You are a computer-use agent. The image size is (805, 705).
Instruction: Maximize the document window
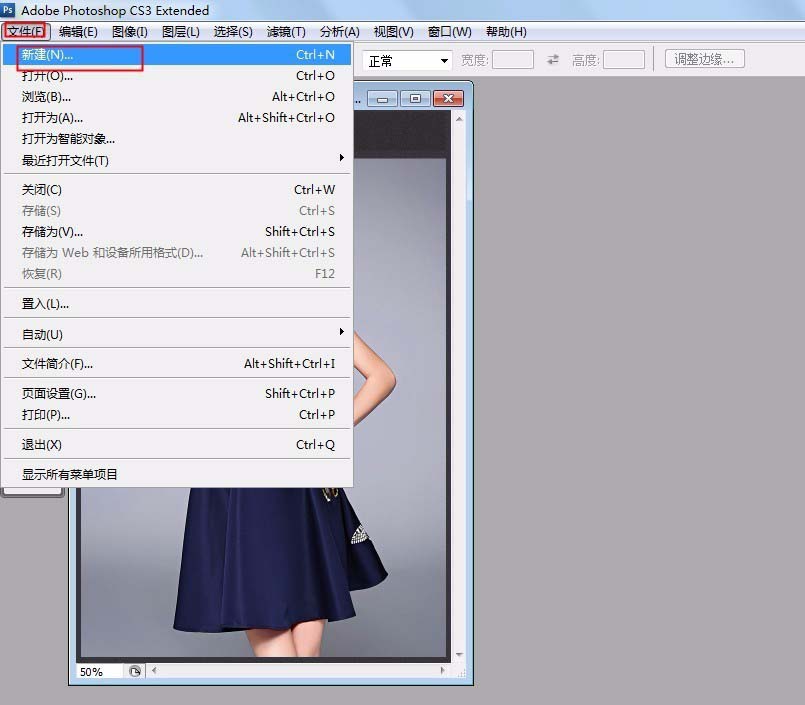tap(415, 99)
